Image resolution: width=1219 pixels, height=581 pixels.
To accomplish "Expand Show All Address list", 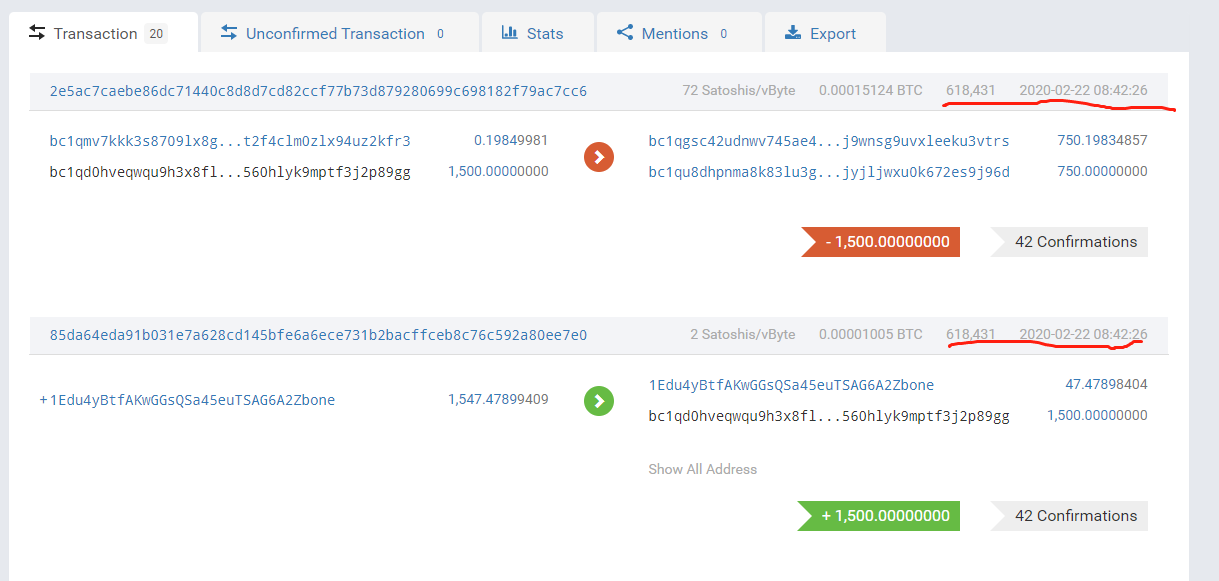I will click(702, 469).
